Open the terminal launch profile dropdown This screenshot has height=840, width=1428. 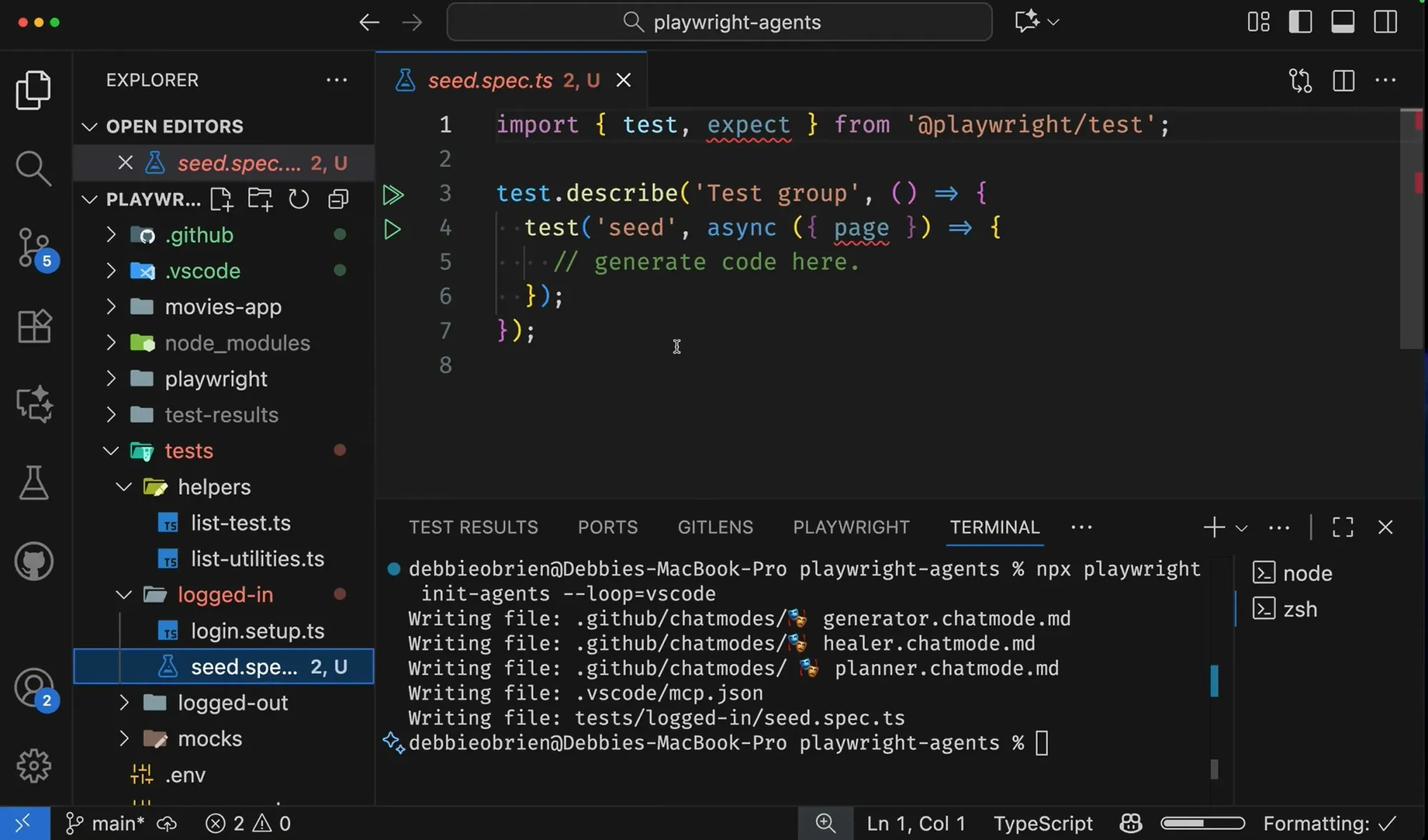1242,528
